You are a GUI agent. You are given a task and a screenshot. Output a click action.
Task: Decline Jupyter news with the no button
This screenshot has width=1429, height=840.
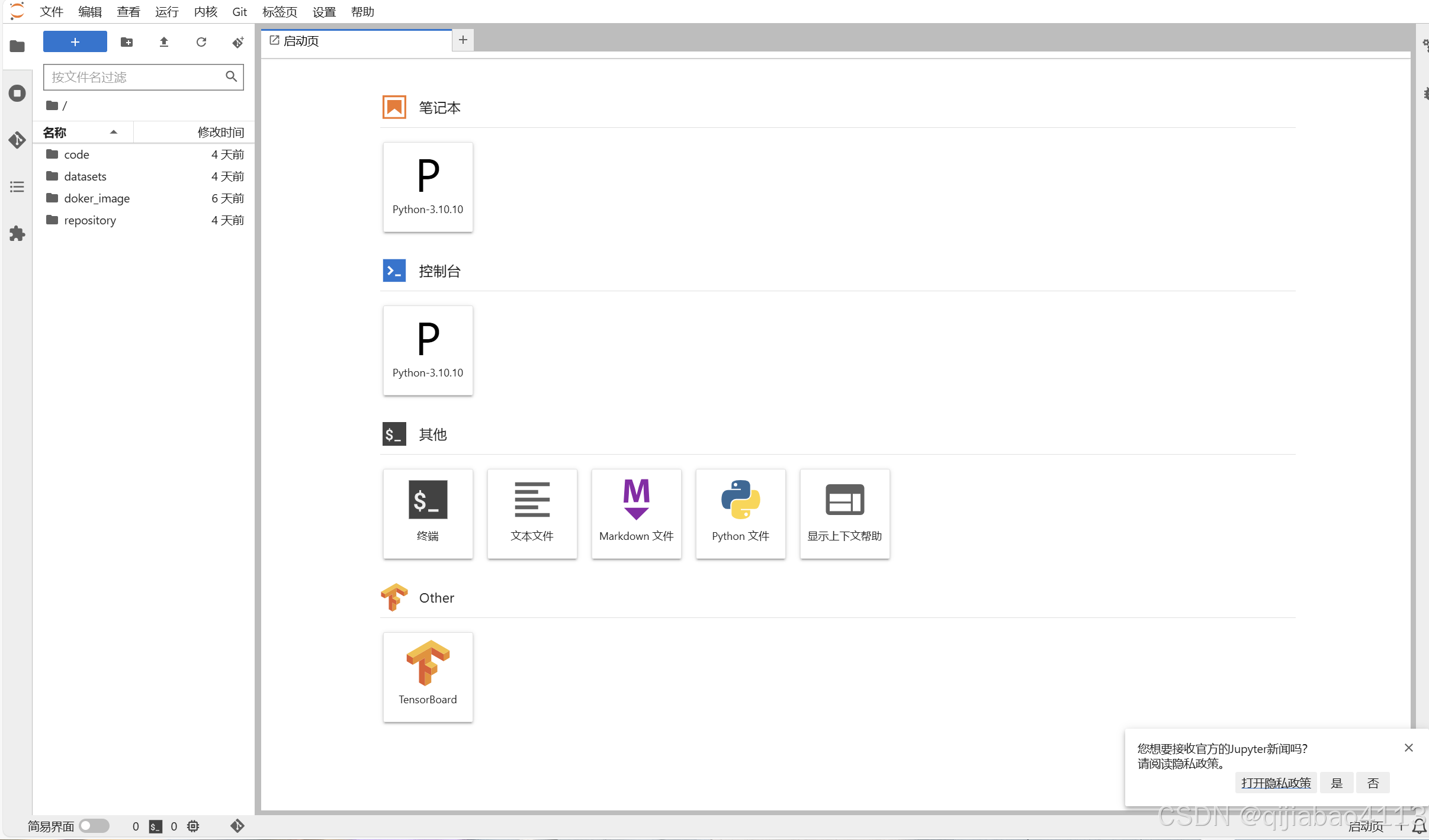[x=1373, y=783]
